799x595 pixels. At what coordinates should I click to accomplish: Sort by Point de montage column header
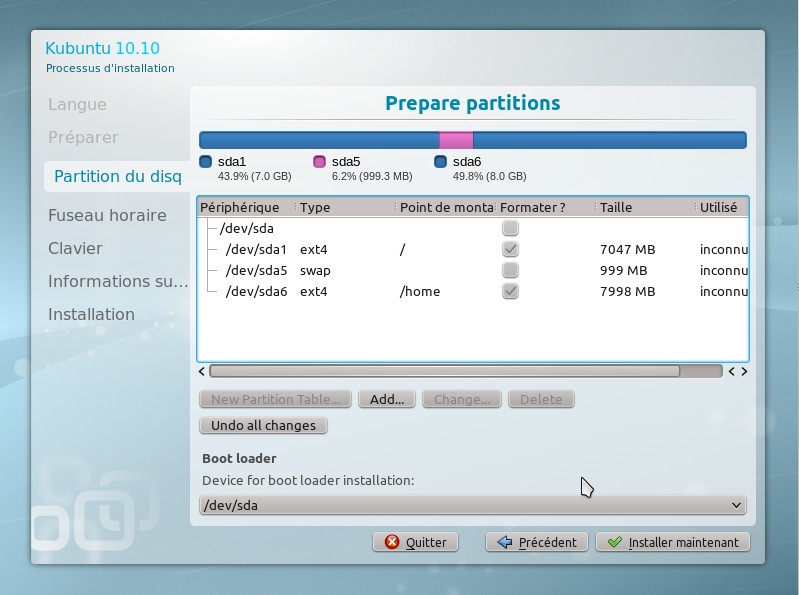(x=446, y=207)
